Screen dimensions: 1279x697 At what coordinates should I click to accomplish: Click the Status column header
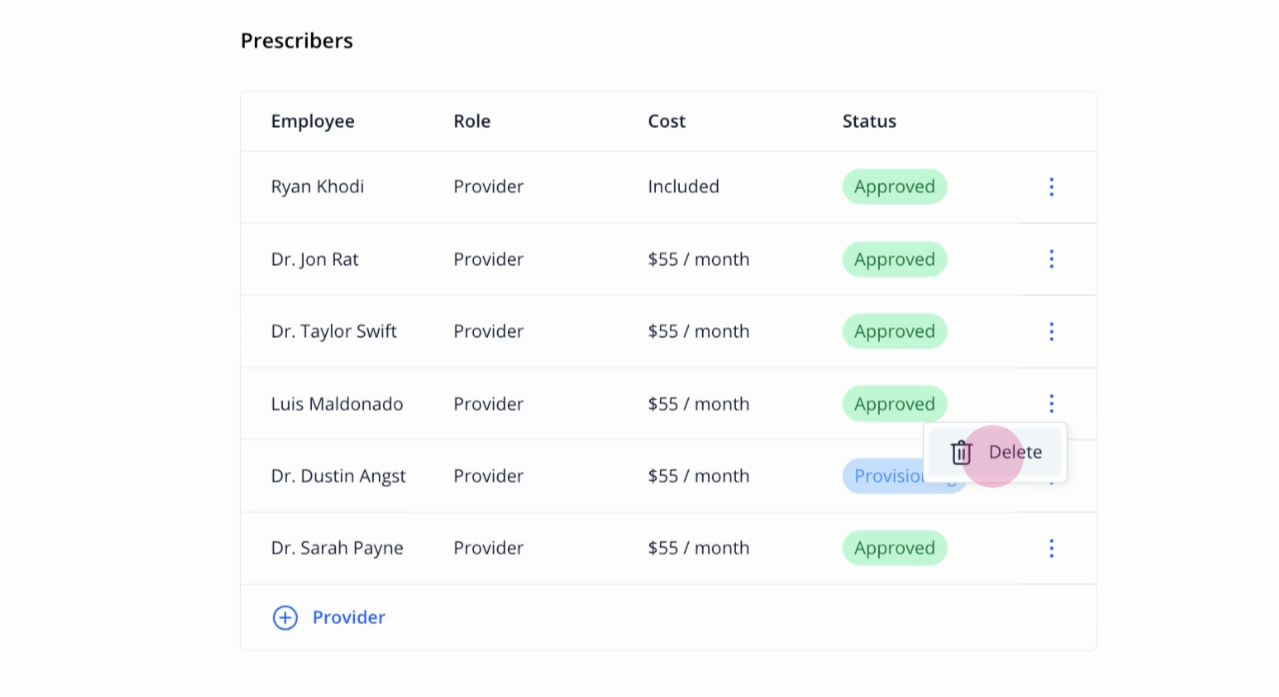click(869, 121)
